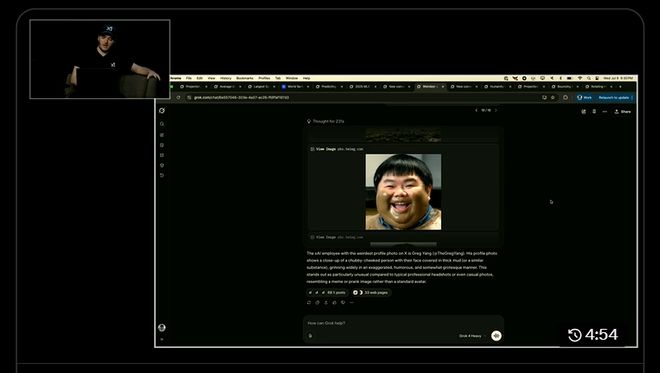Click the 'Relaunch to update' button

614,97
